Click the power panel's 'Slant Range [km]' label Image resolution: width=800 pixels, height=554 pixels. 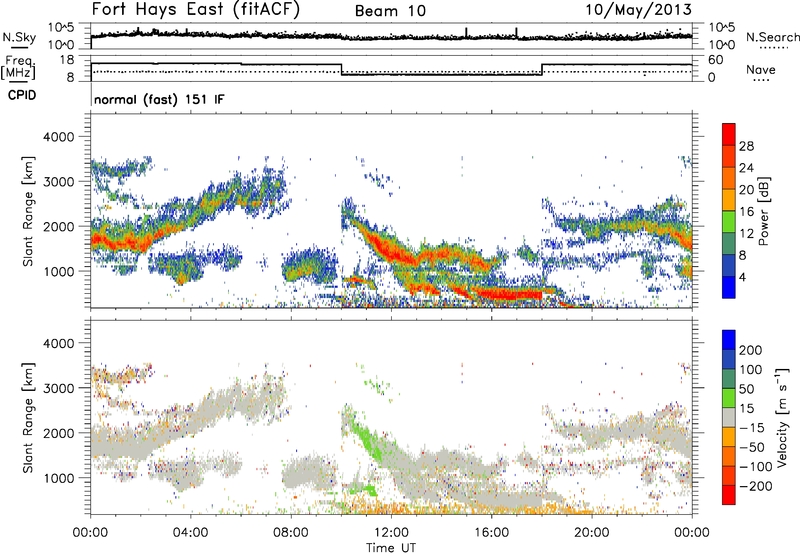pyautogui.click(x=28, y=211)
